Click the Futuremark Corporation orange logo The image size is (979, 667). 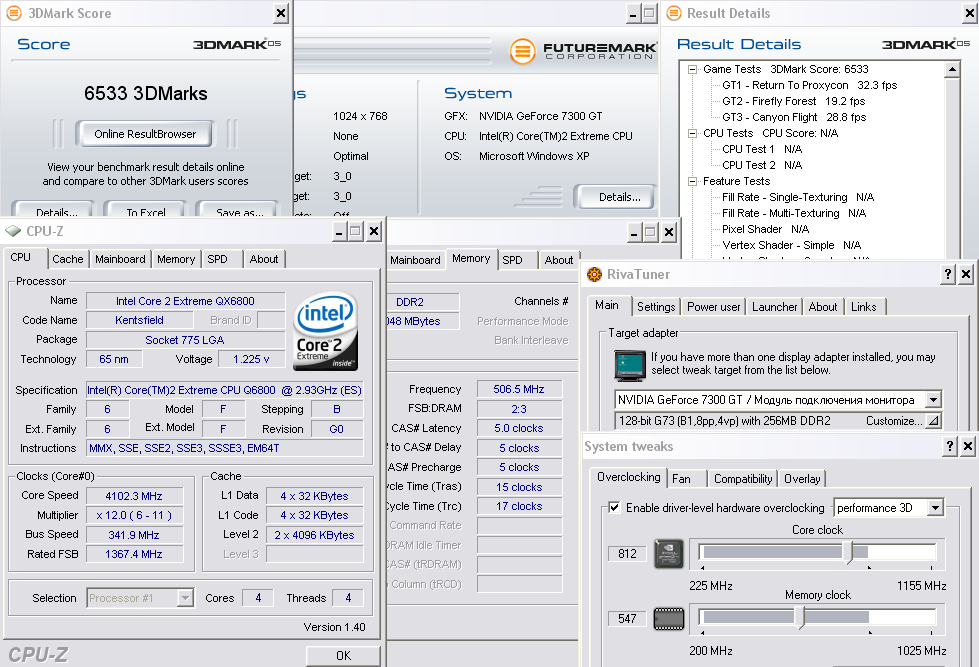[523, 51]
